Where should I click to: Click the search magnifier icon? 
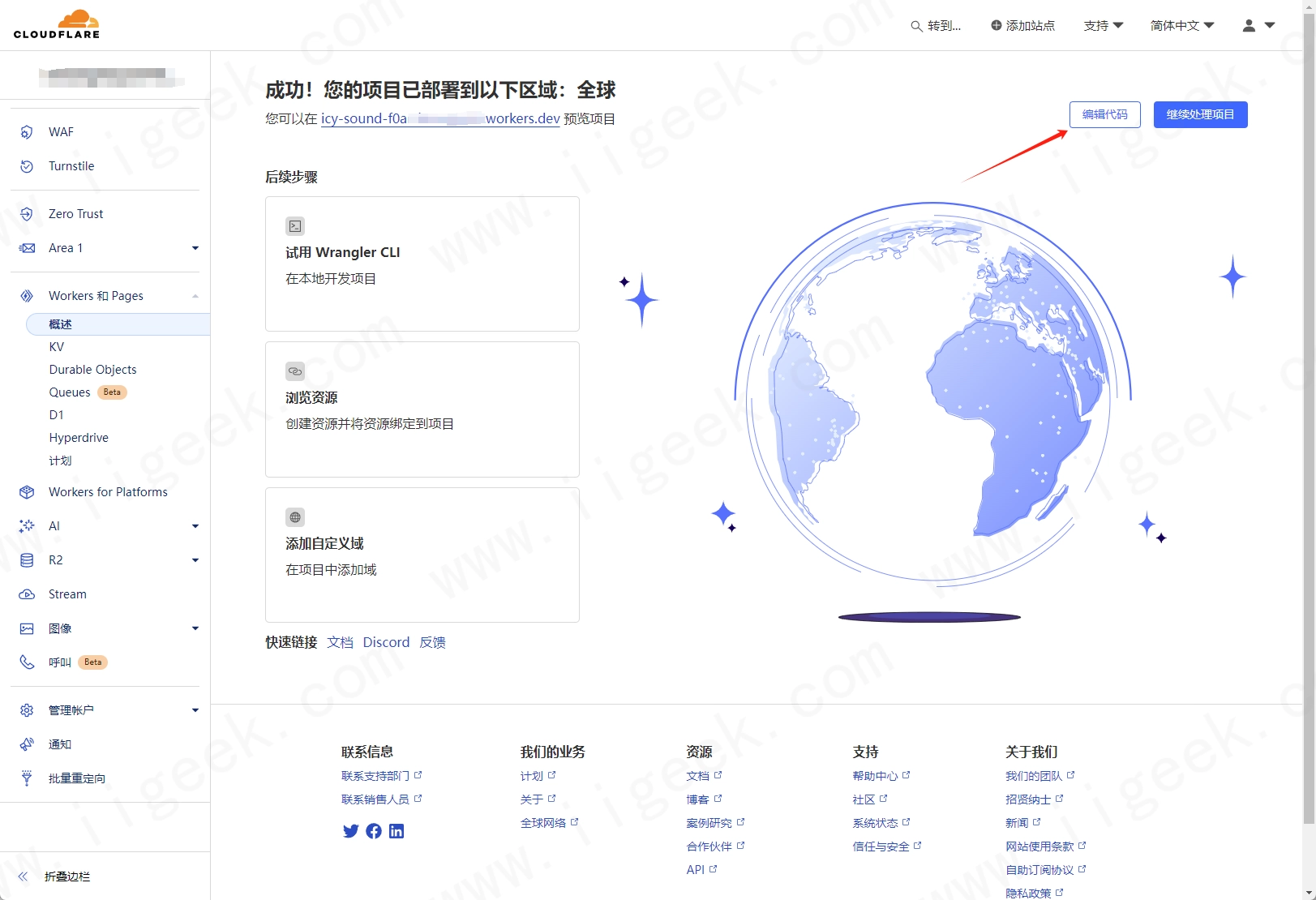[916, 26]
